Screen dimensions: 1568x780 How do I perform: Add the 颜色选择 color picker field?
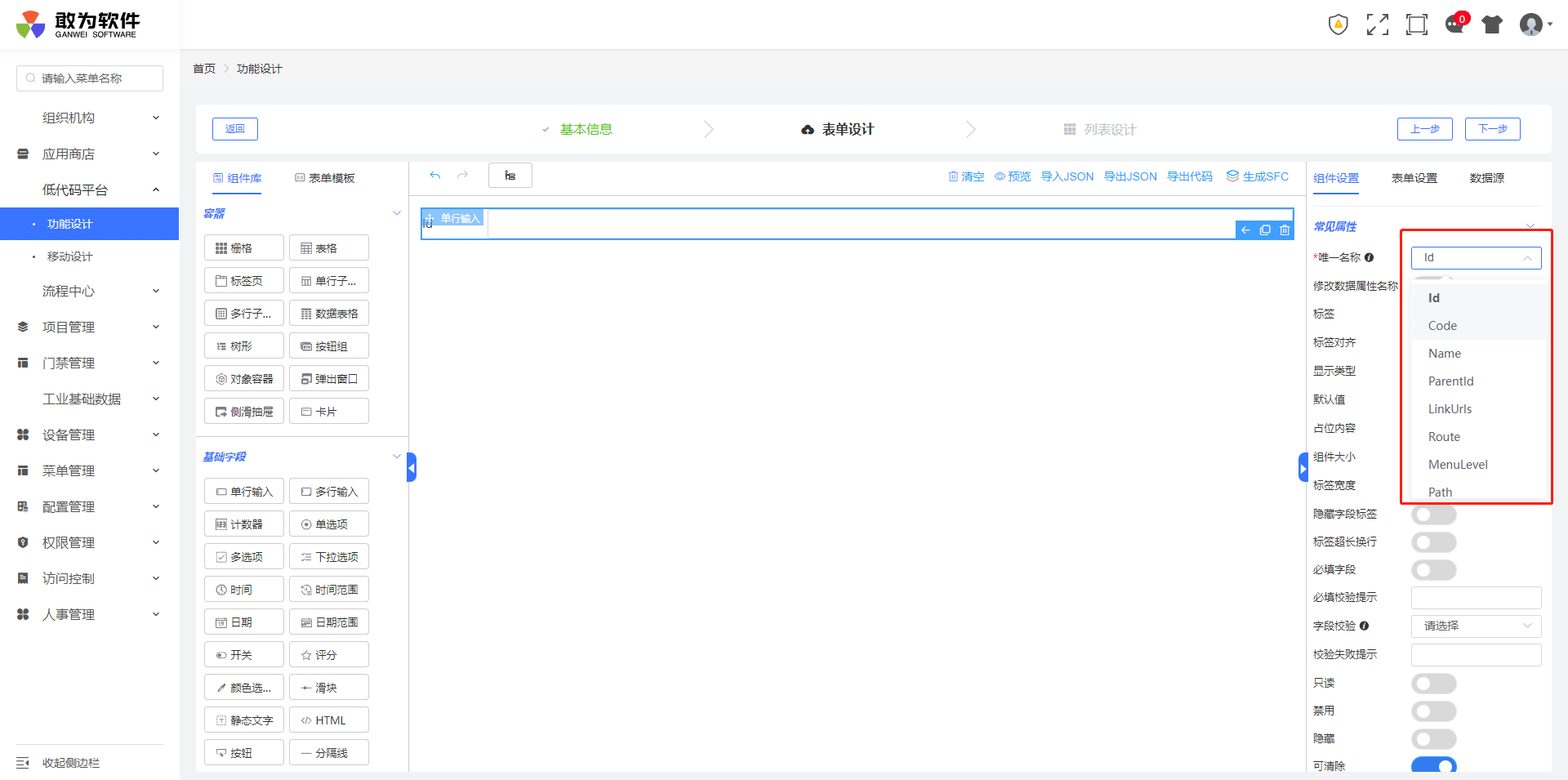click(244, 687)
